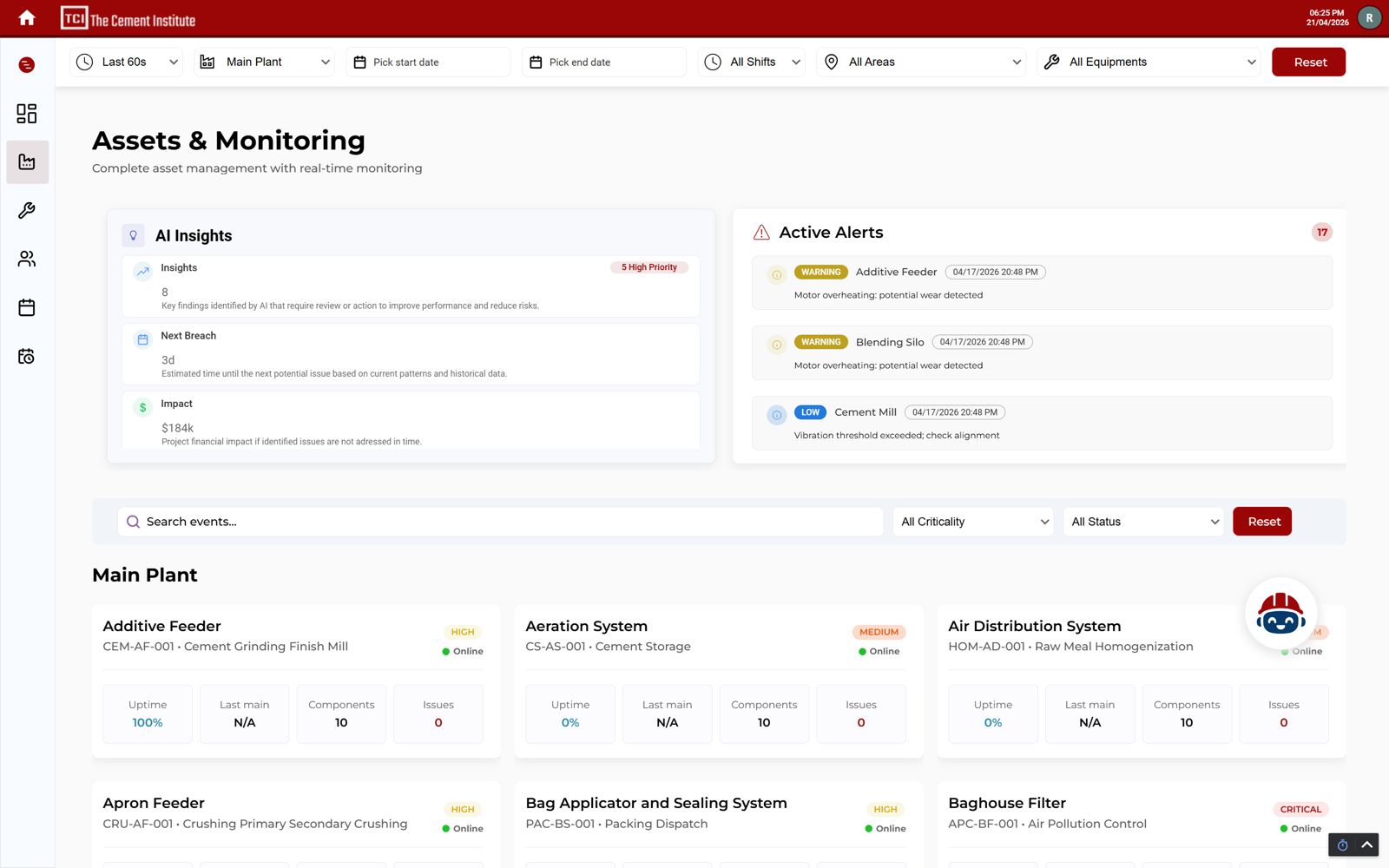Click the Search events input field
Viewport: 1389px width, 868px height.
pyautogui.click(x=500, y=522)
